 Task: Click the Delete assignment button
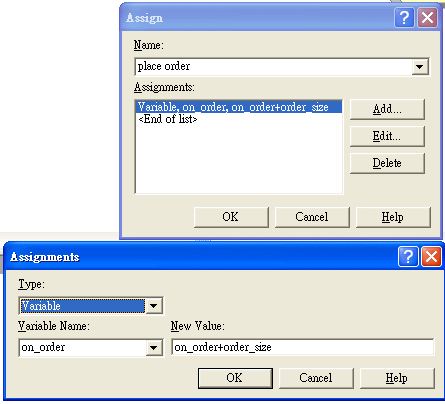pos(387,163)
